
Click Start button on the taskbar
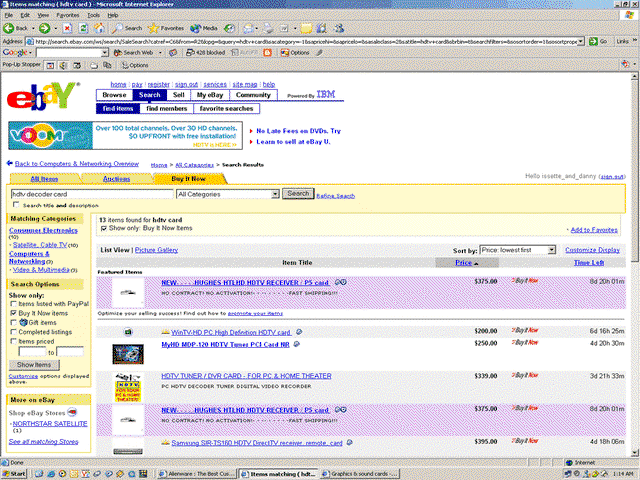(x=14, y=473)
